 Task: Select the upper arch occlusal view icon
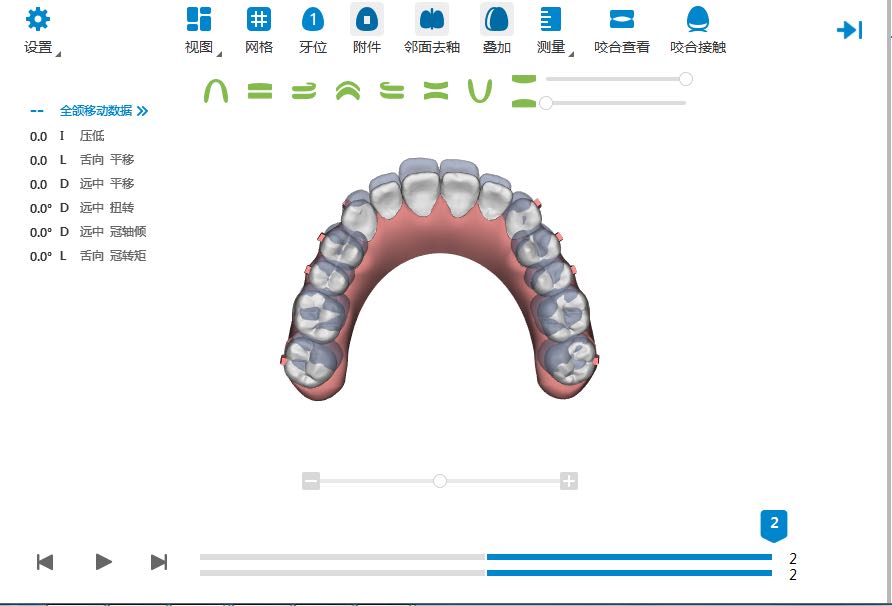[216, 91]
